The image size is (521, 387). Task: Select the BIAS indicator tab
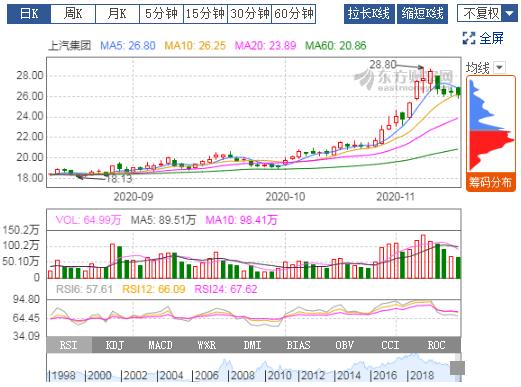pyautogui.click(x=298, y=345)
